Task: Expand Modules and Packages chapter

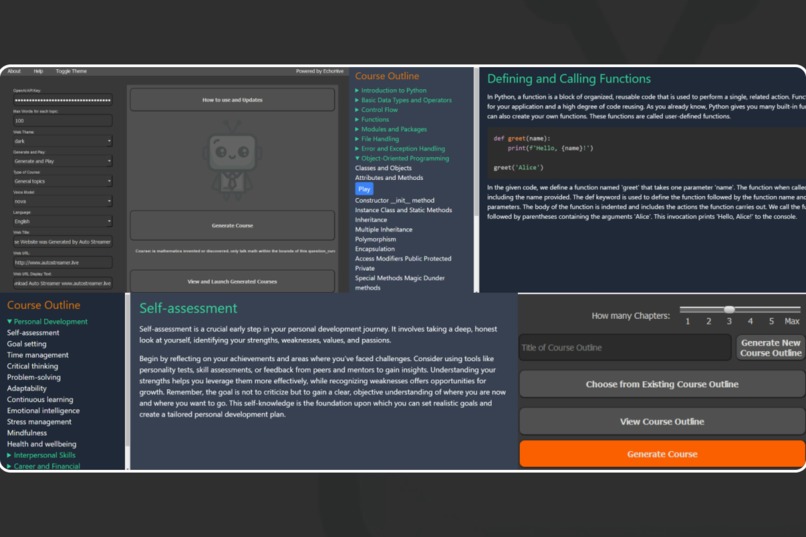Action: point(391,129)
